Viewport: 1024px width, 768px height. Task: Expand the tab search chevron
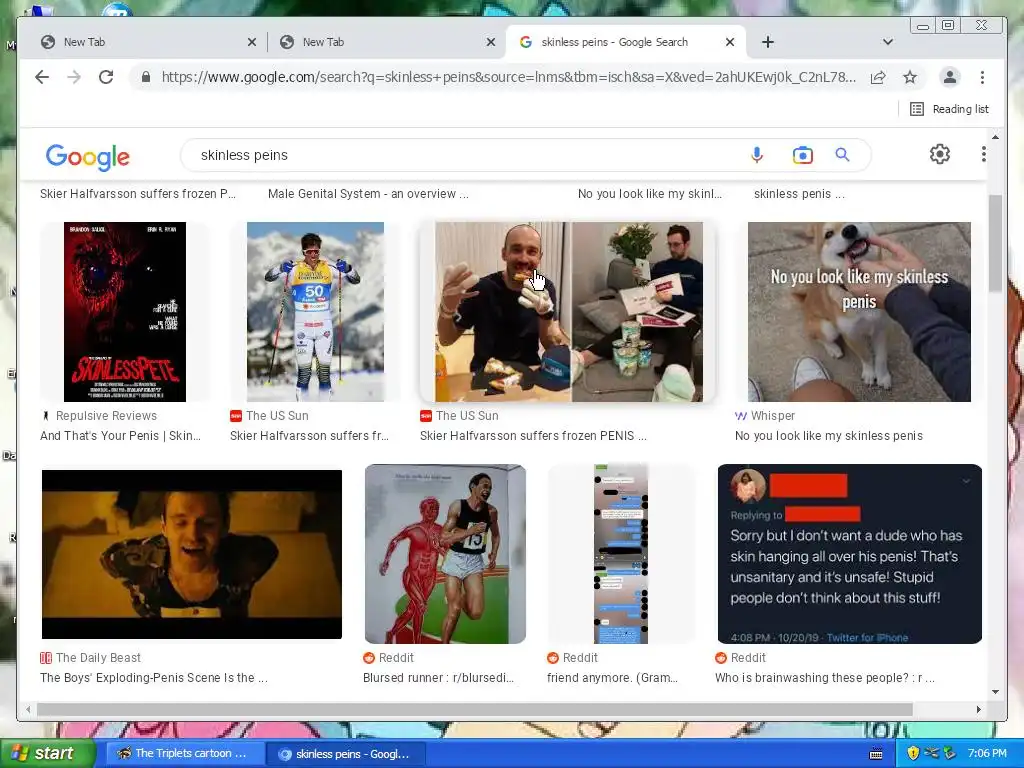pyautogui.click(x=888, y=42)
